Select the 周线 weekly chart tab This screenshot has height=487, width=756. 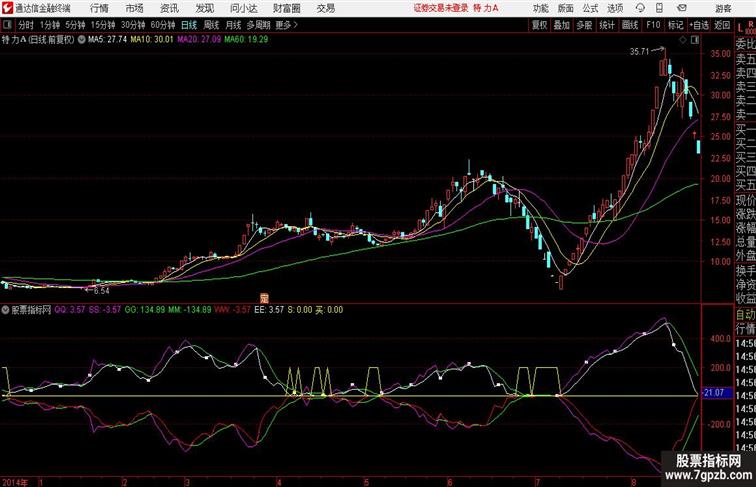(x=211, y=25)
